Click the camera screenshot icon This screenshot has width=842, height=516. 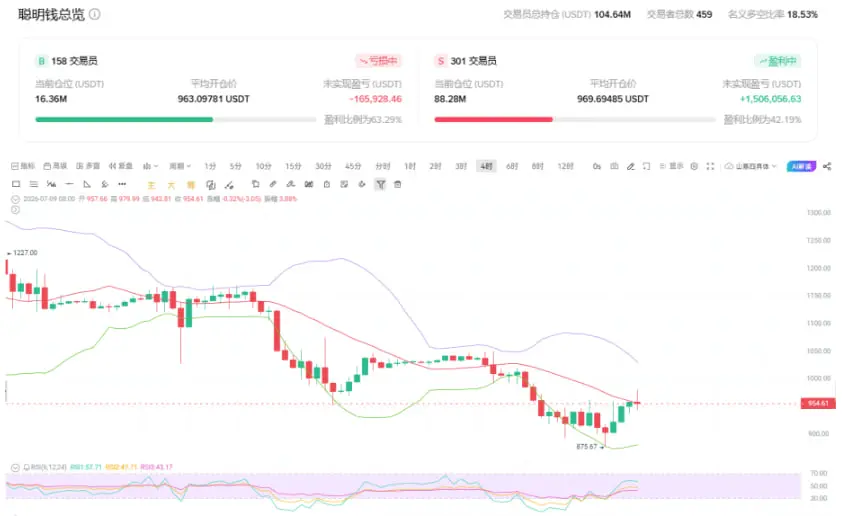coord(614,166)
